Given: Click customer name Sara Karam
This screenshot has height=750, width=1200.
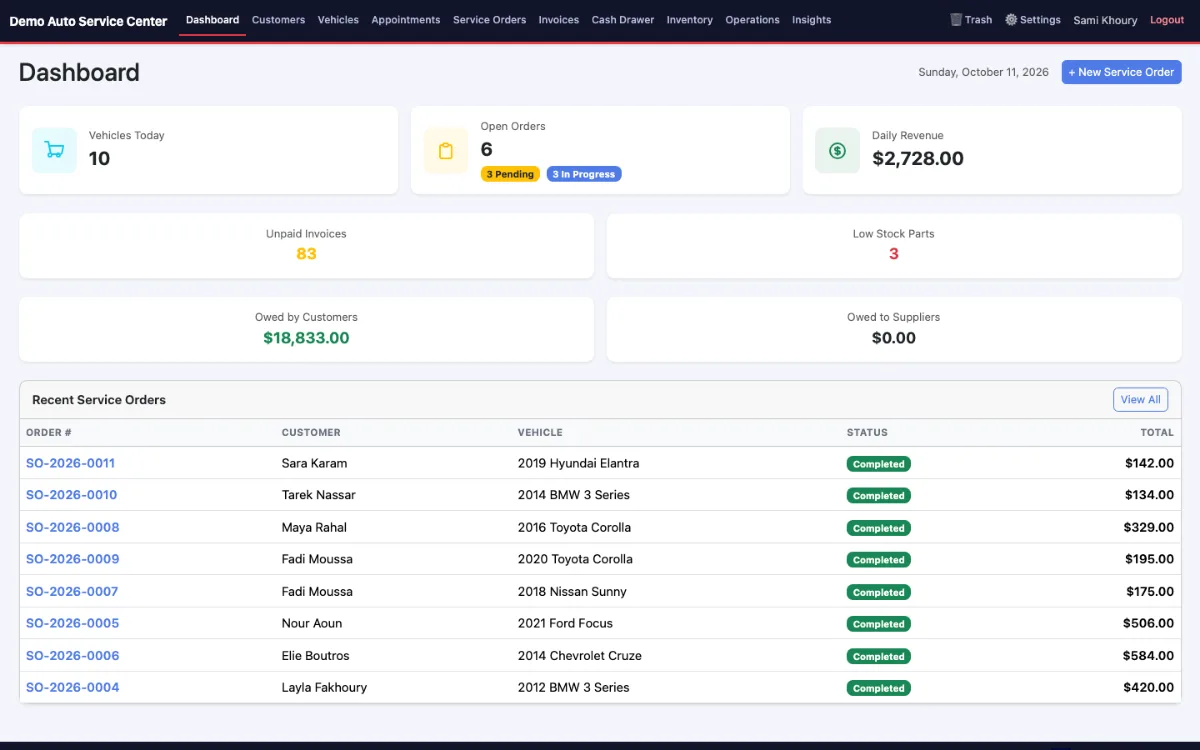Looking at the screenshot, I should [314, 463].
